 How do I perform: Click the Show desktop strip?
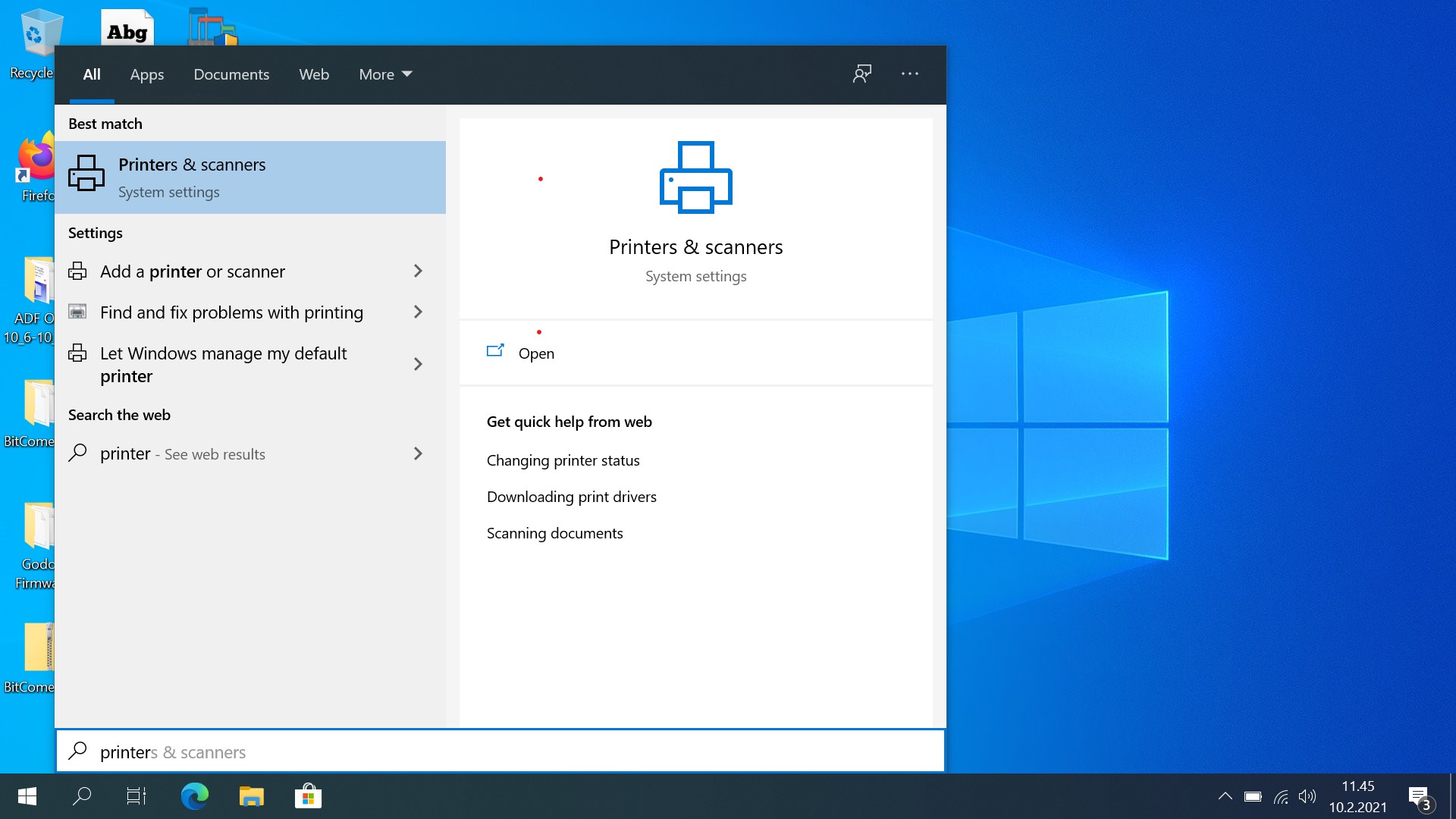(1452, 796)
